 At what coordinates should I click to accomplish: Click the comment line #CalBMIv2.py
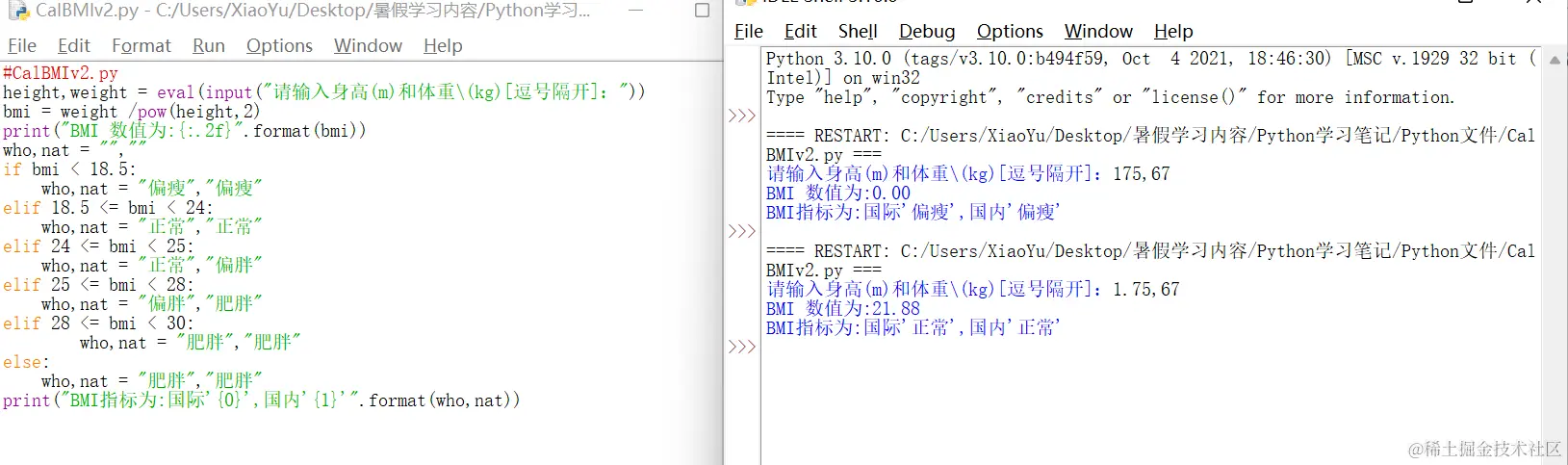(x=61, y=73)
